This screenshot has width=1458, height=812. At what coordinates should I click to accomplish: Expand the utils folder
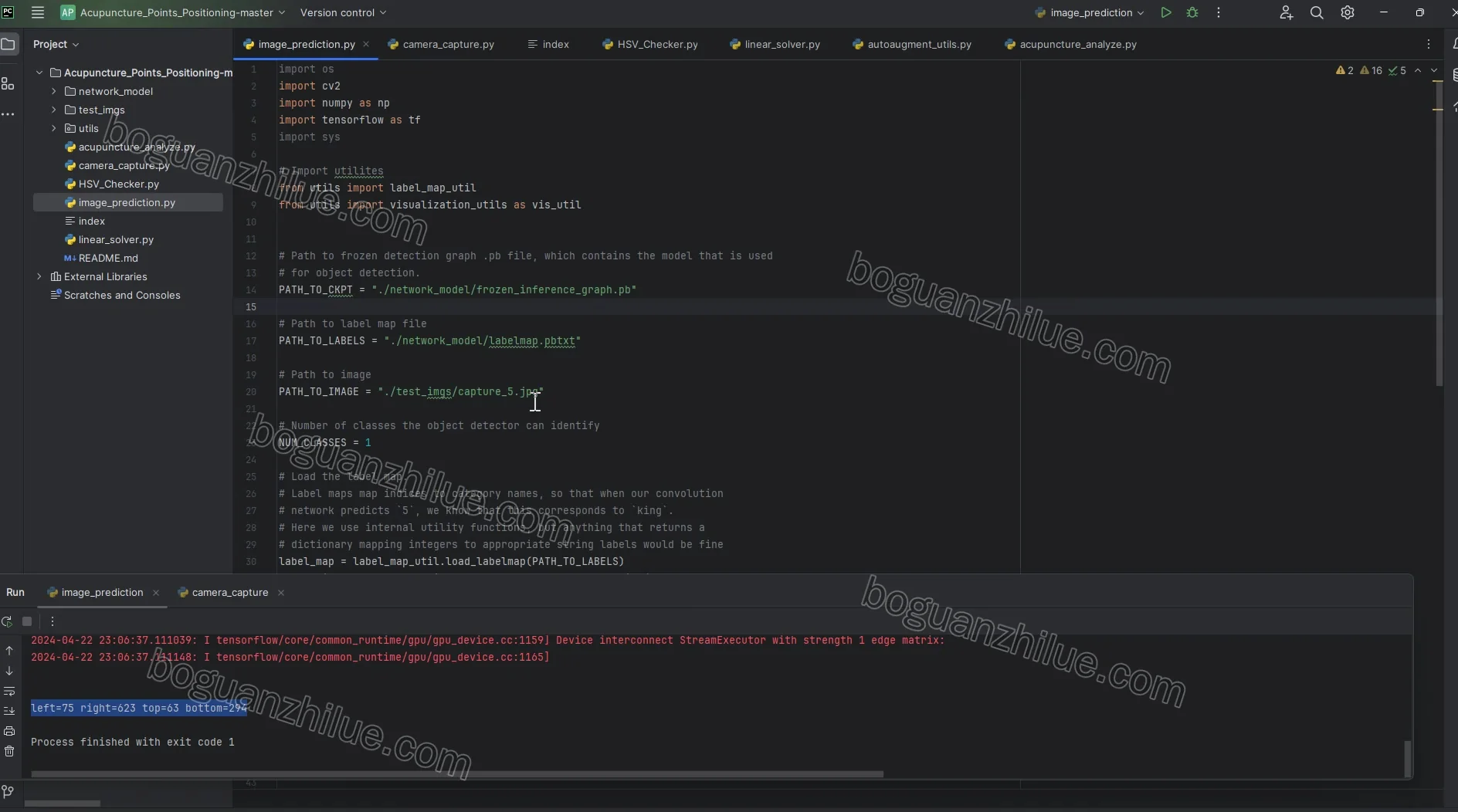point(54,128)
